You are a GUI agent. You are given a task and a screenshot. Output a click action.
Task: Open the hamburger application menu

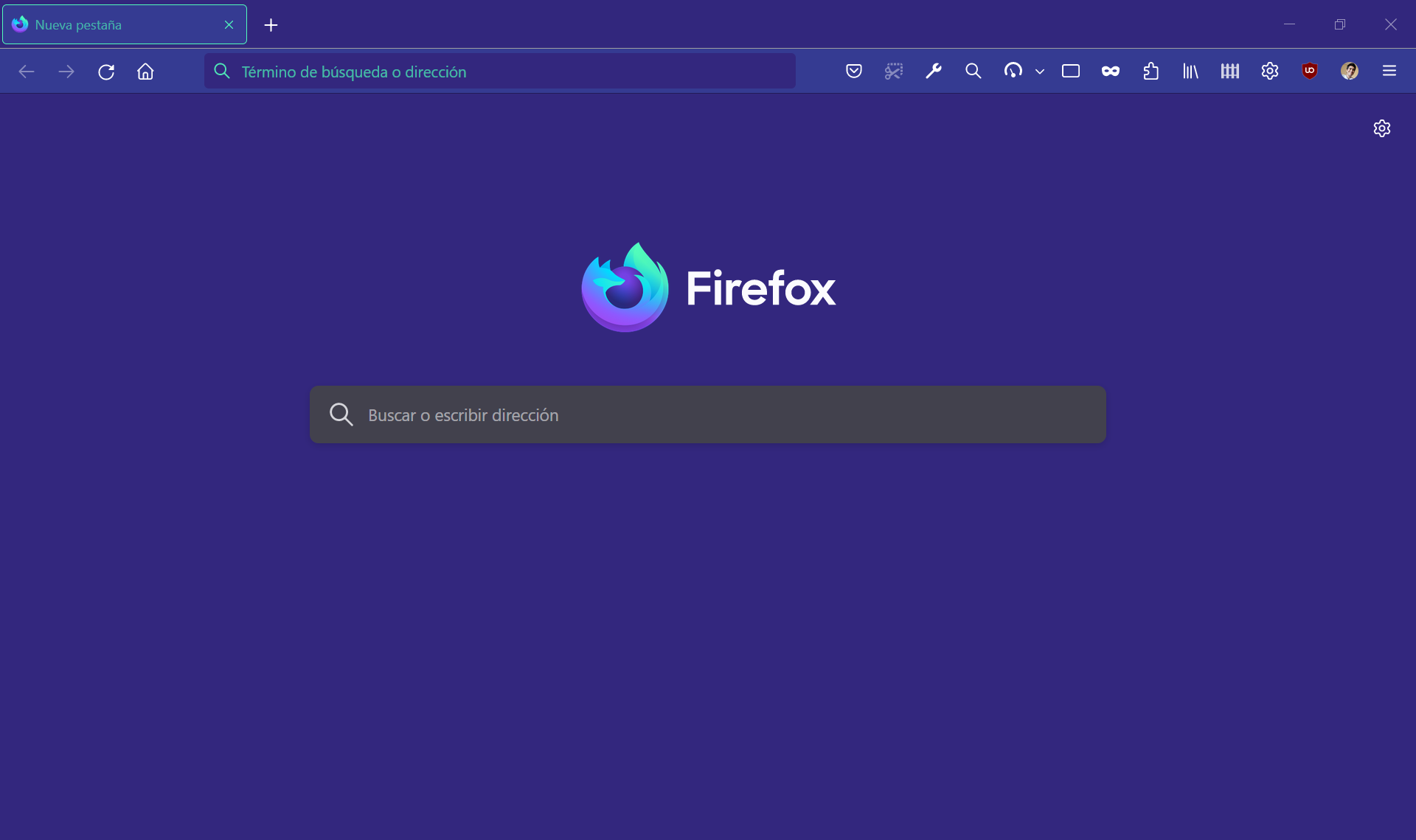click(1389, 72)
